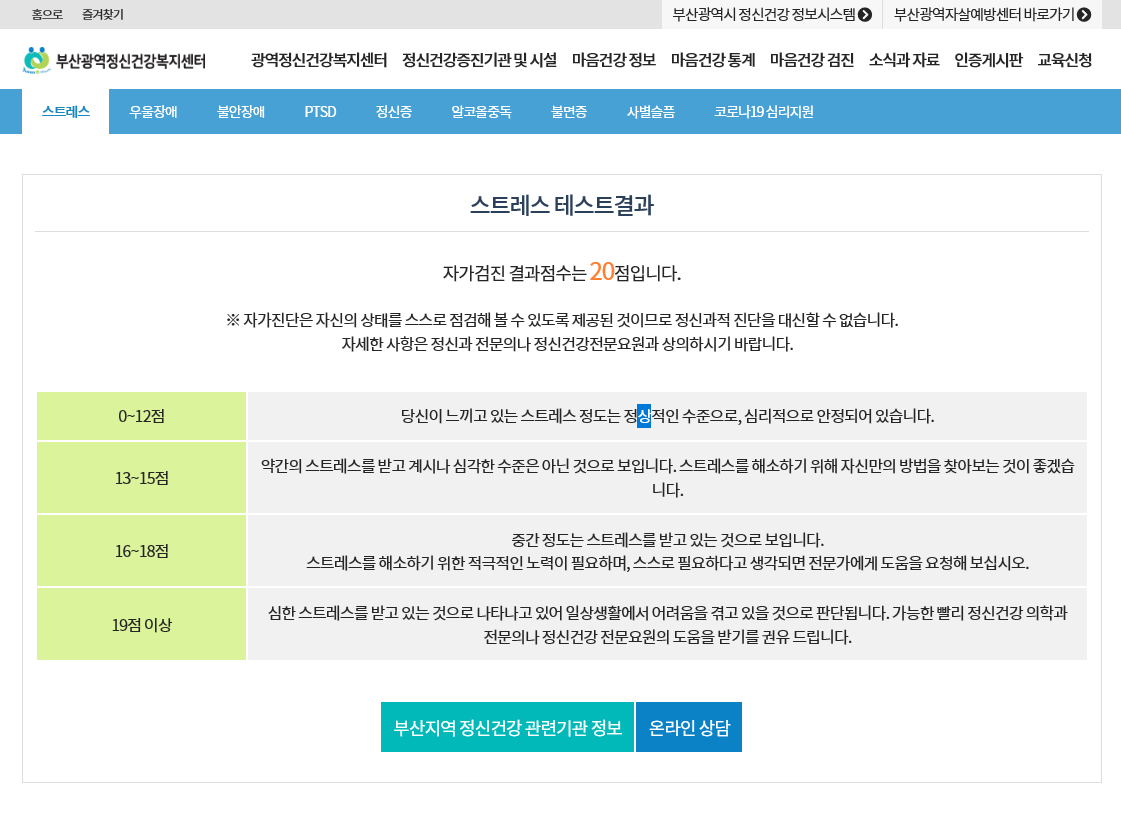Screen dimensions: 1121x819
Task: Click arrow icon beside 부산광역시 정신건강 정보시스템
Action: 865,15
